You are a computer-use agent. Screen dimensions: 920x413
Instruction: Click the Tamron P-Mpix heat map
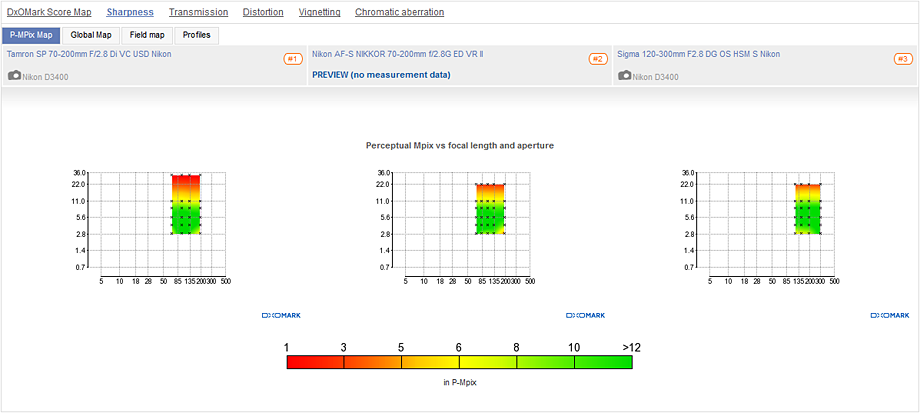(186, 204)
